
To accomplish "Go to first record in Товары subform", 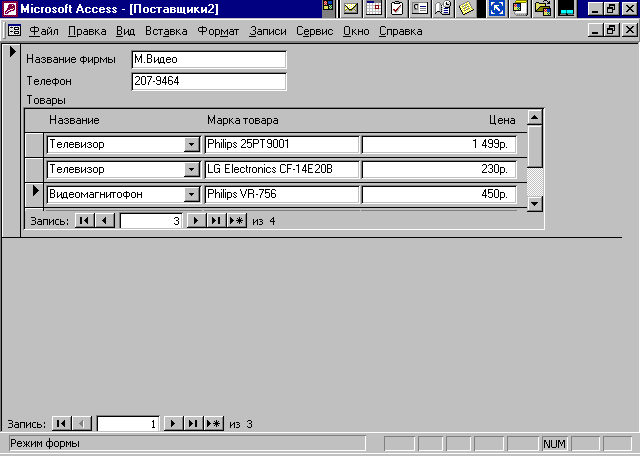I will 84,221.
